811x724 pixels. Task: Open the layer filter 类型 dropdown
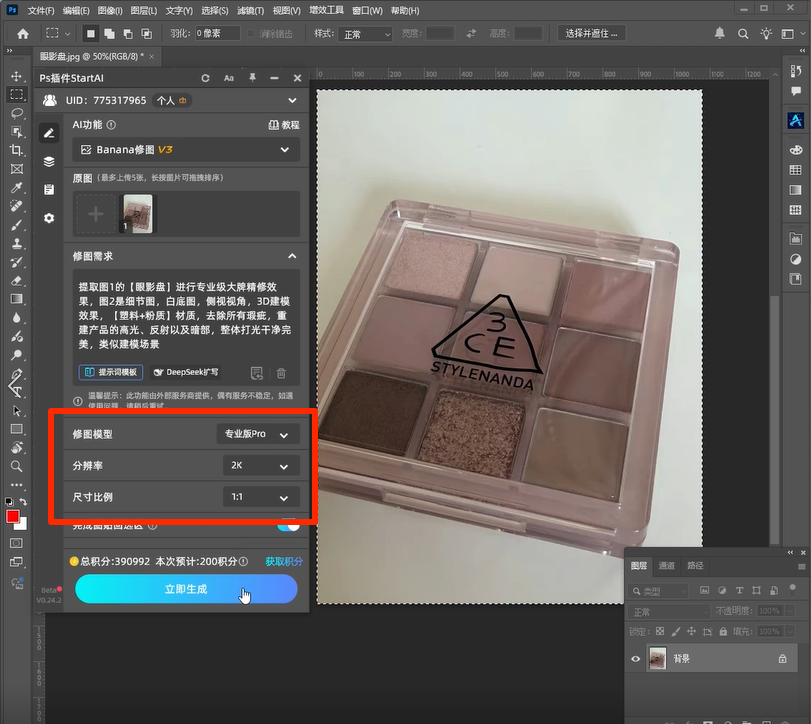(658, 591)
